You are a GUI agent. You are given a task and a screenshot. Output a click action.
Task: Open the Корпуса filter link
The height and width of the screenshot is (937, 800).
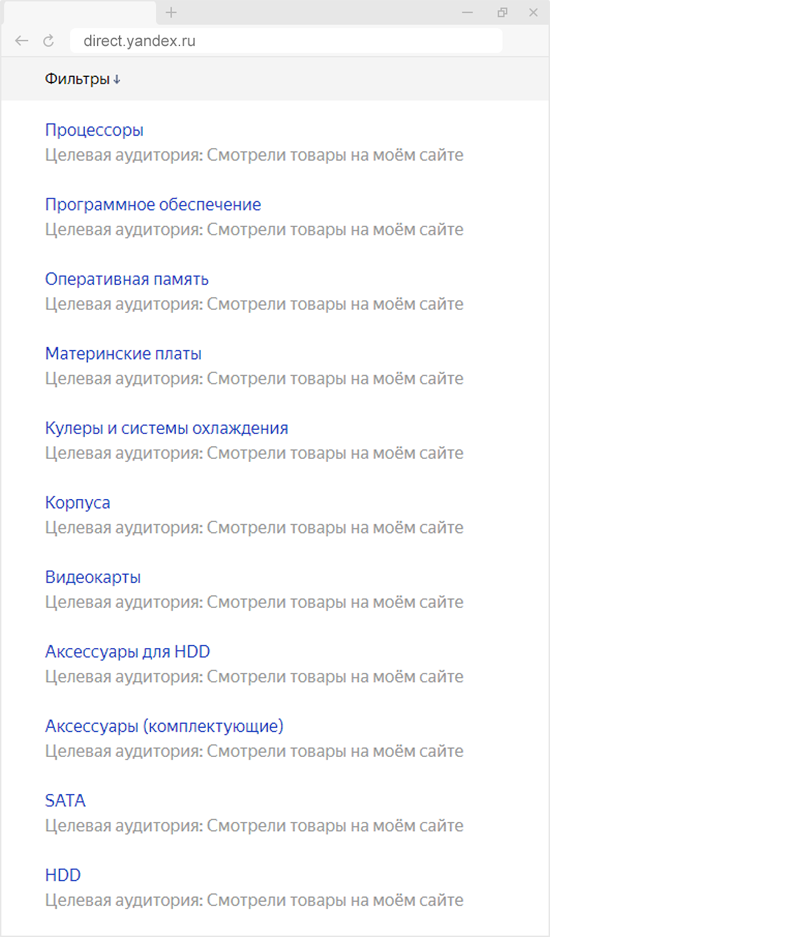[x=78, y=503]
